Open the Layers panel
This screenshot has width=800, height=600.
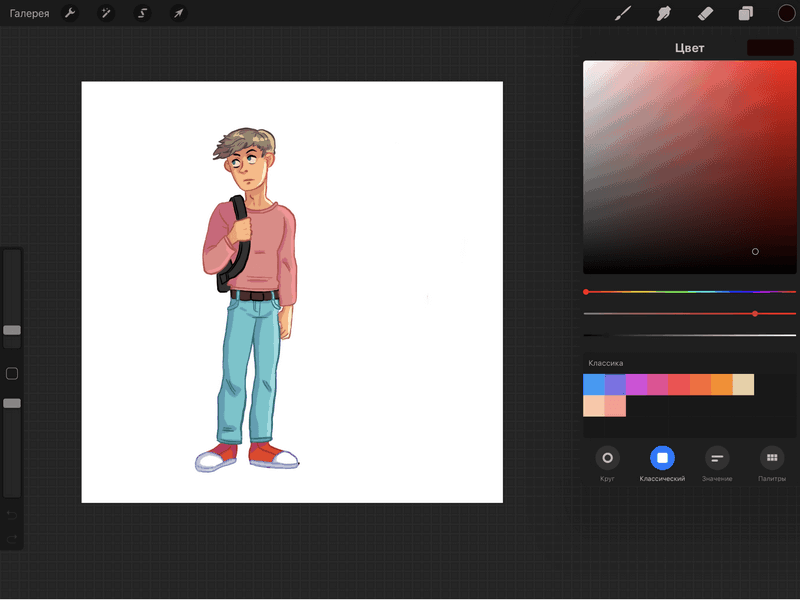(745, 14)
